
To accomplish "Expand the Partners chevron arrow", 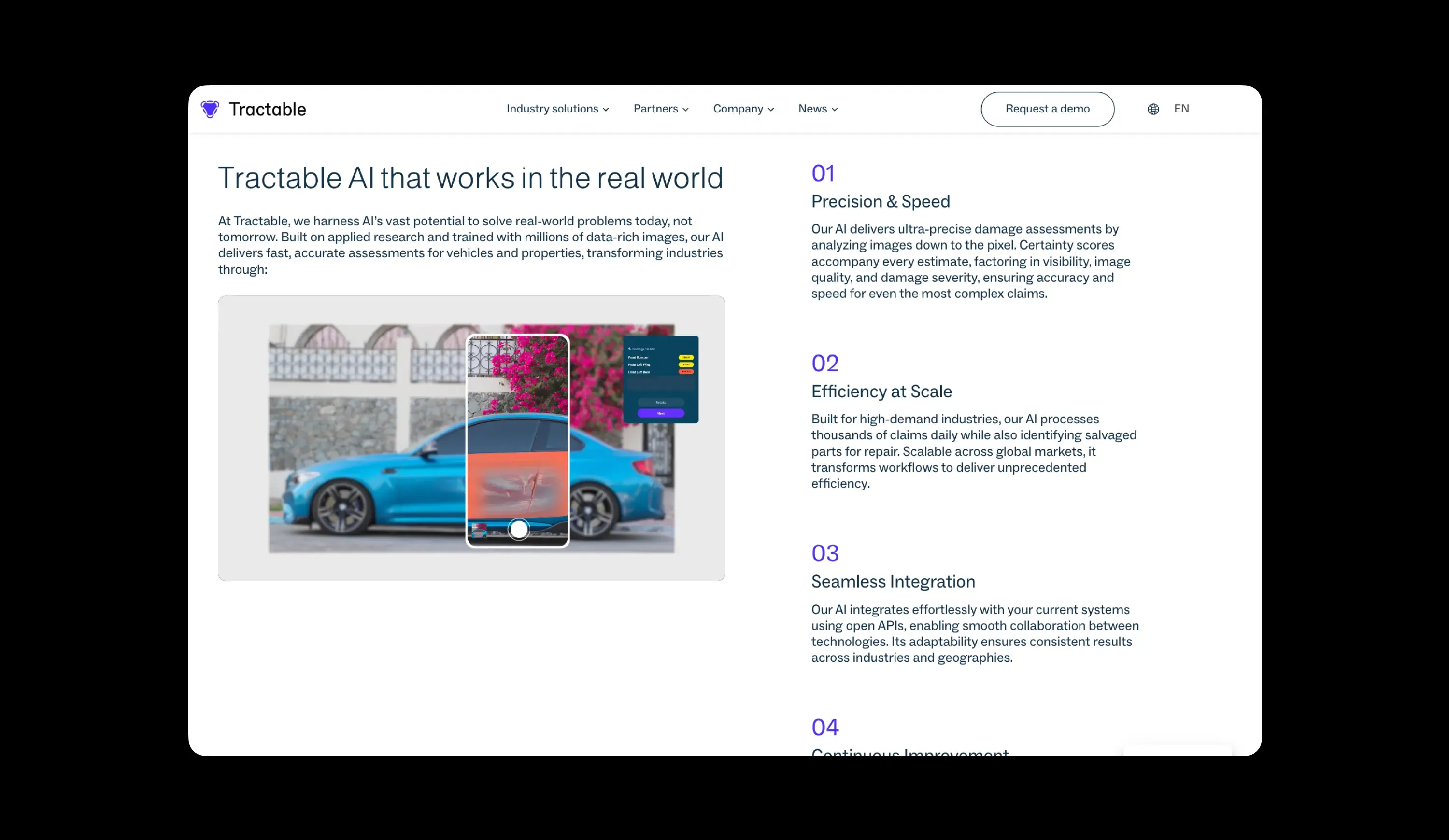I will coord(685,109).
